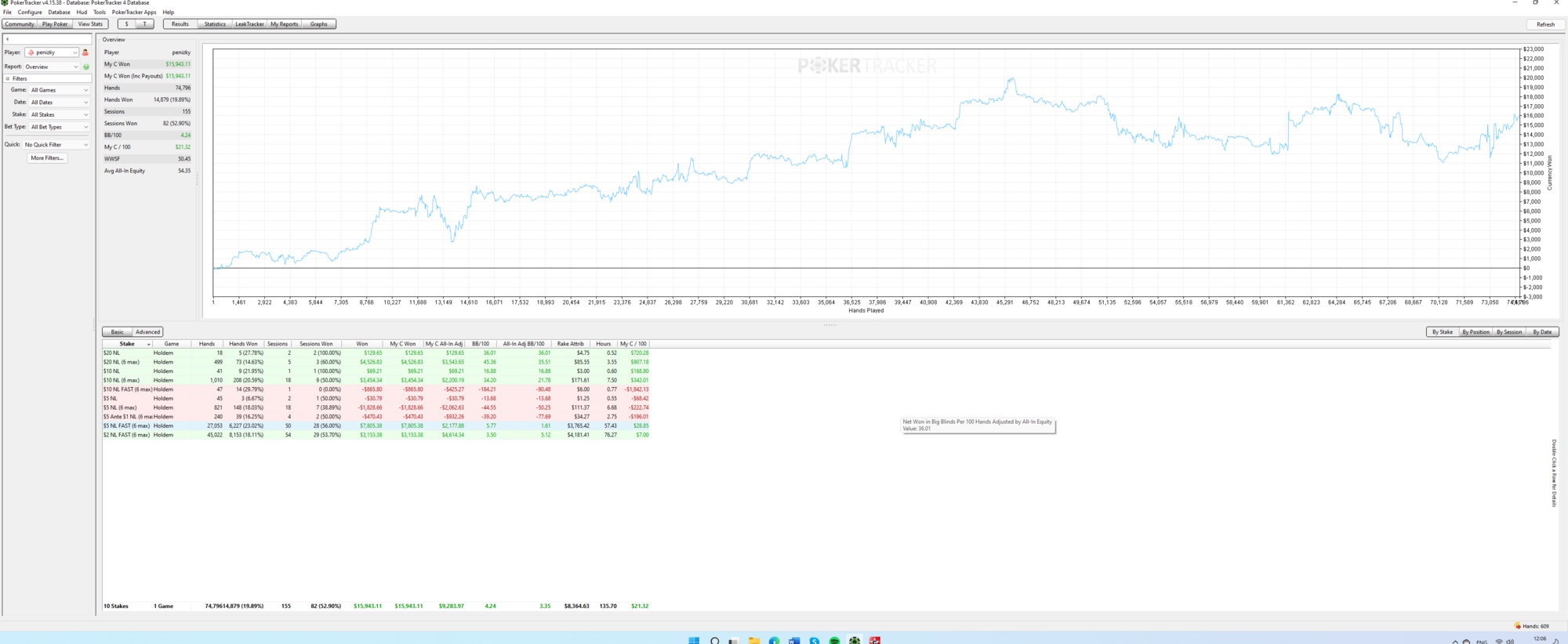
Task: Sort table by BB/100 column header
Action: pyautogui.click(x=481, y=344)
